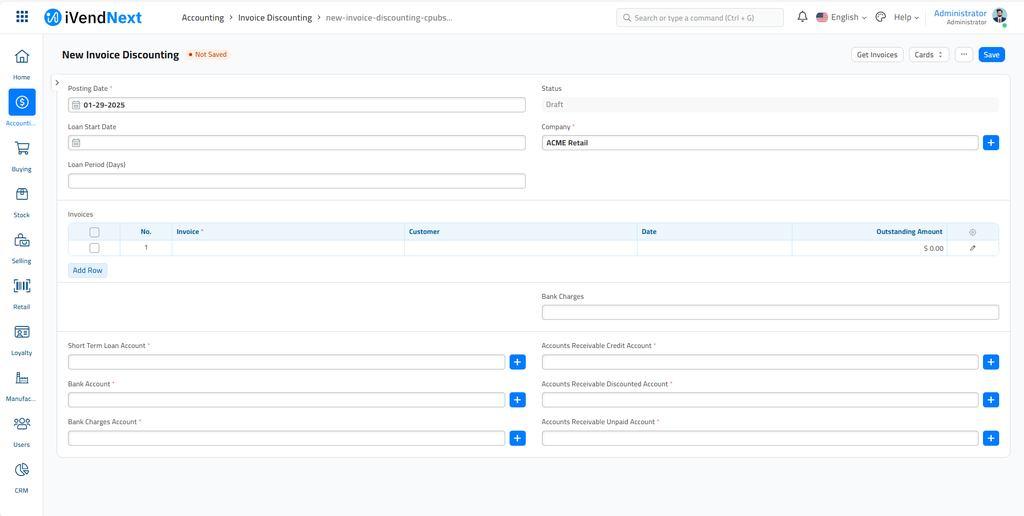Open the Company link field dropdown
The image size is (1024, 516).
[760, 142]
